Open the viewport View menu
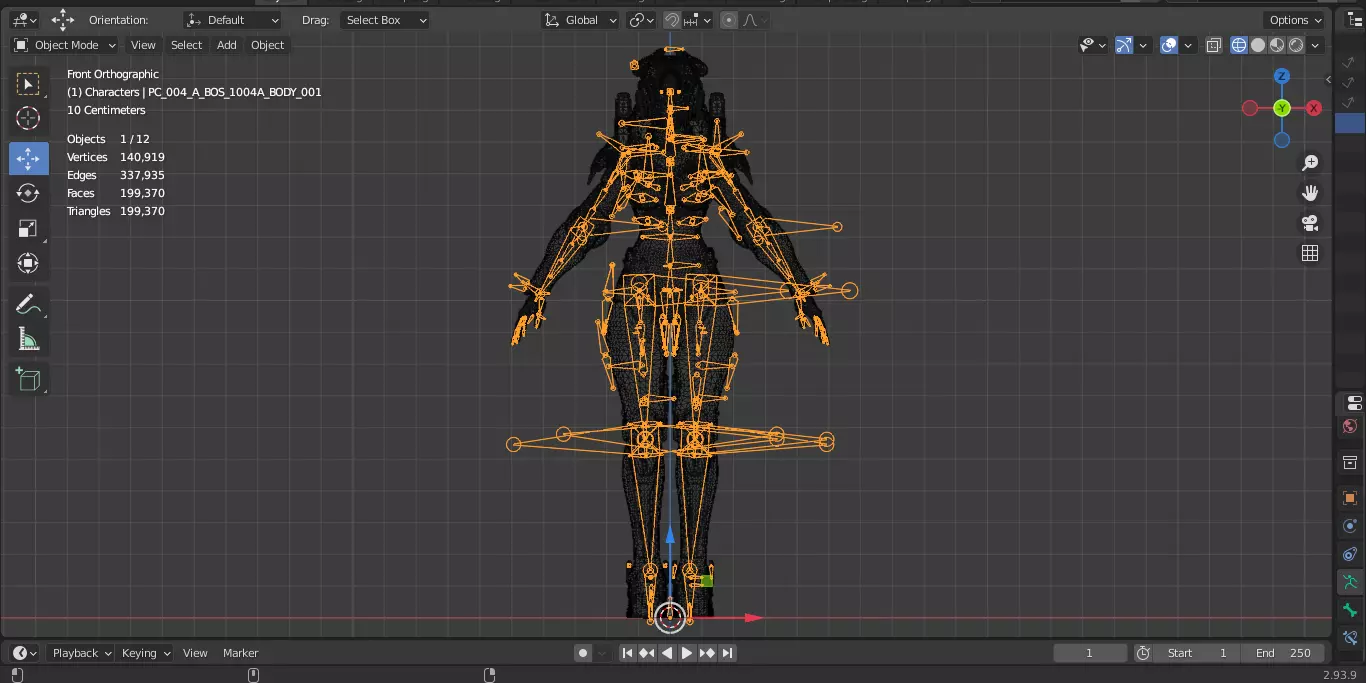The width and height of the screenshot is (1366, 683). click(x=143, y=45)
